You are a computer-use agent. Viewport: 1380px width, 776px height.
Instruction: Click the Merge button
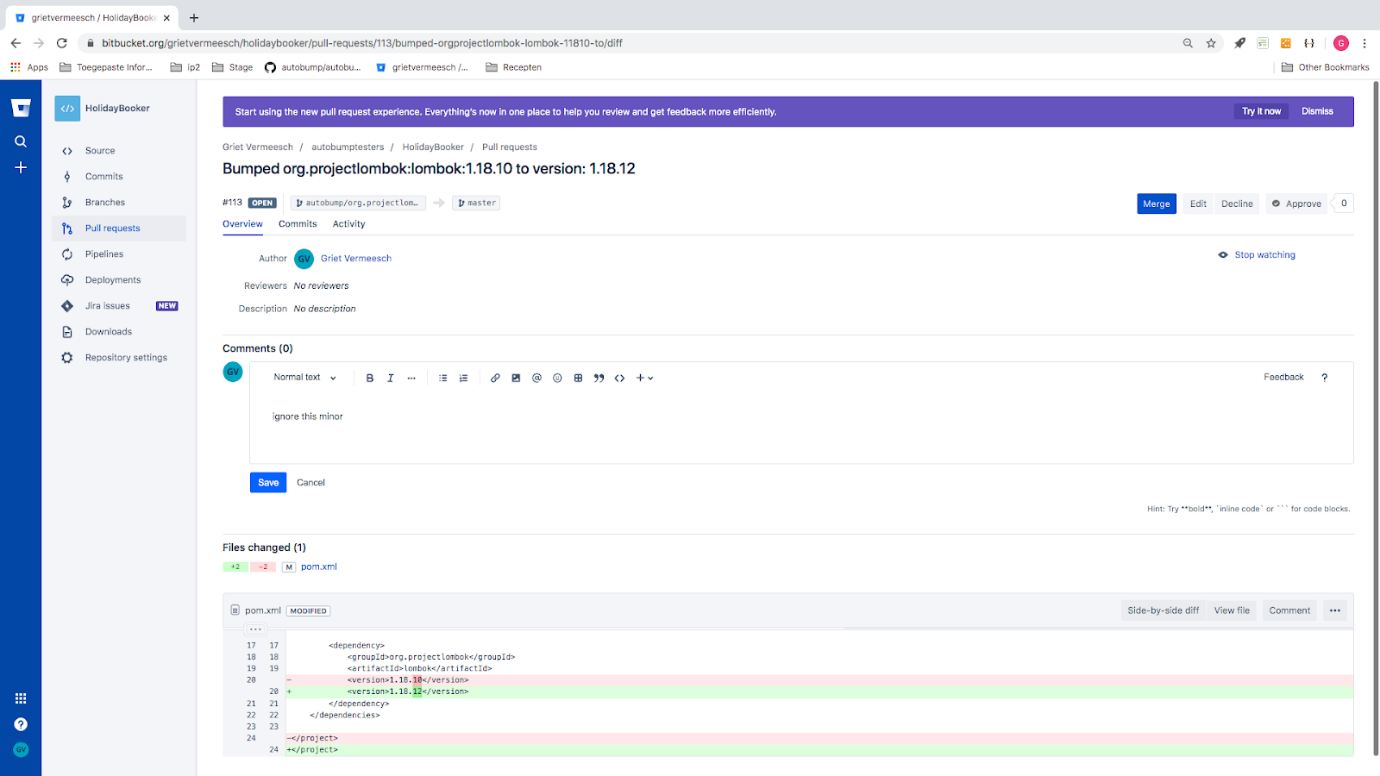tap(1156, 204)
